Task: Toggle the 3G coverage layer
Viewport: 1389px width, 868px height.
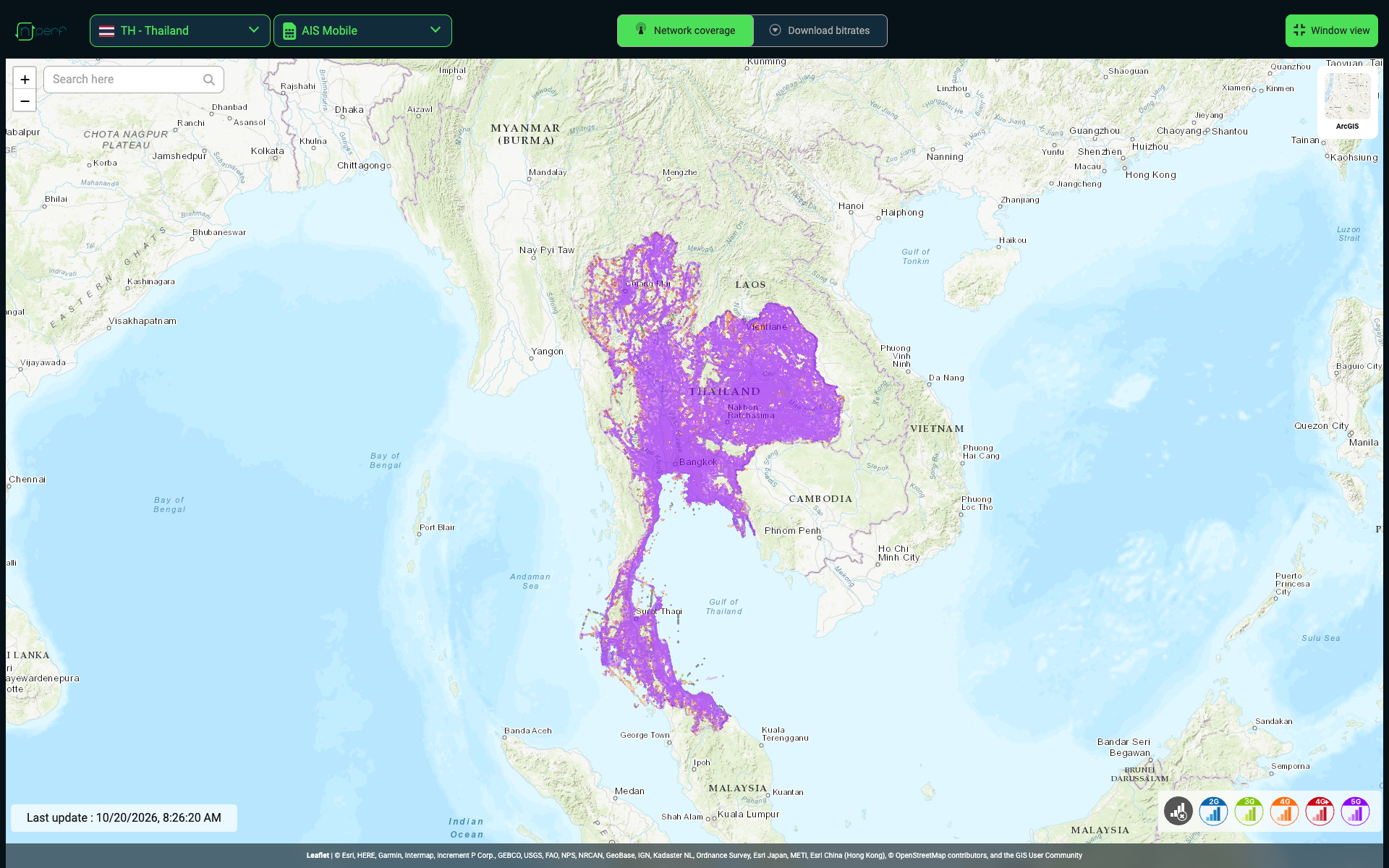Action: click(x=1249, y=812)
